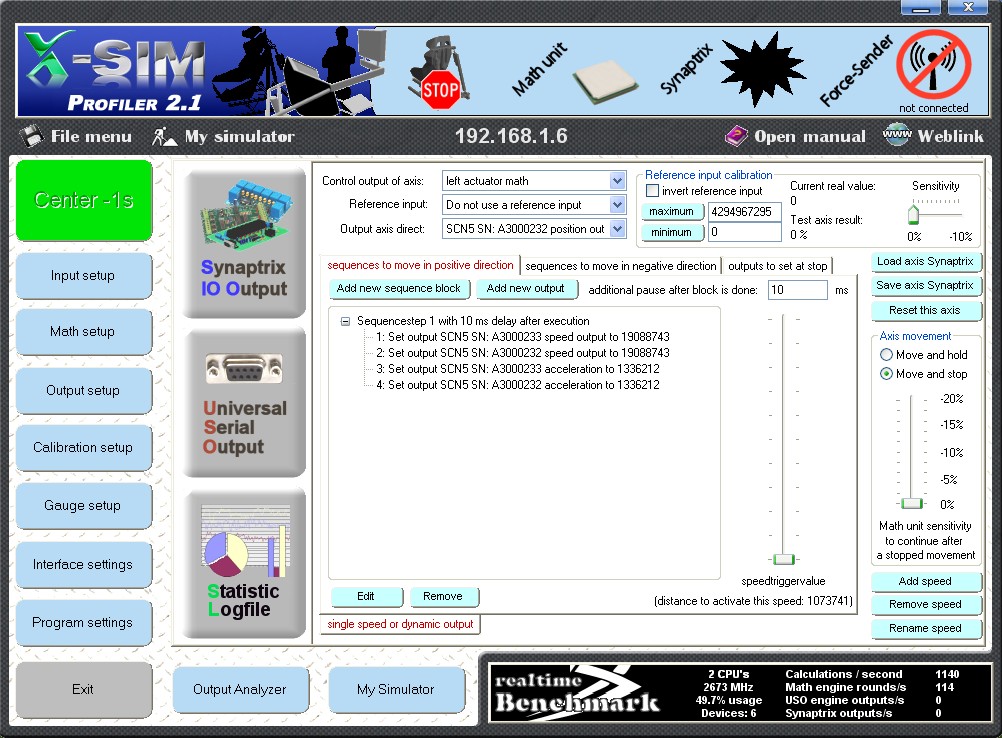Go to Input setup
The width and height of the screenshot is (1002, 738).
[x=83, y=275]
